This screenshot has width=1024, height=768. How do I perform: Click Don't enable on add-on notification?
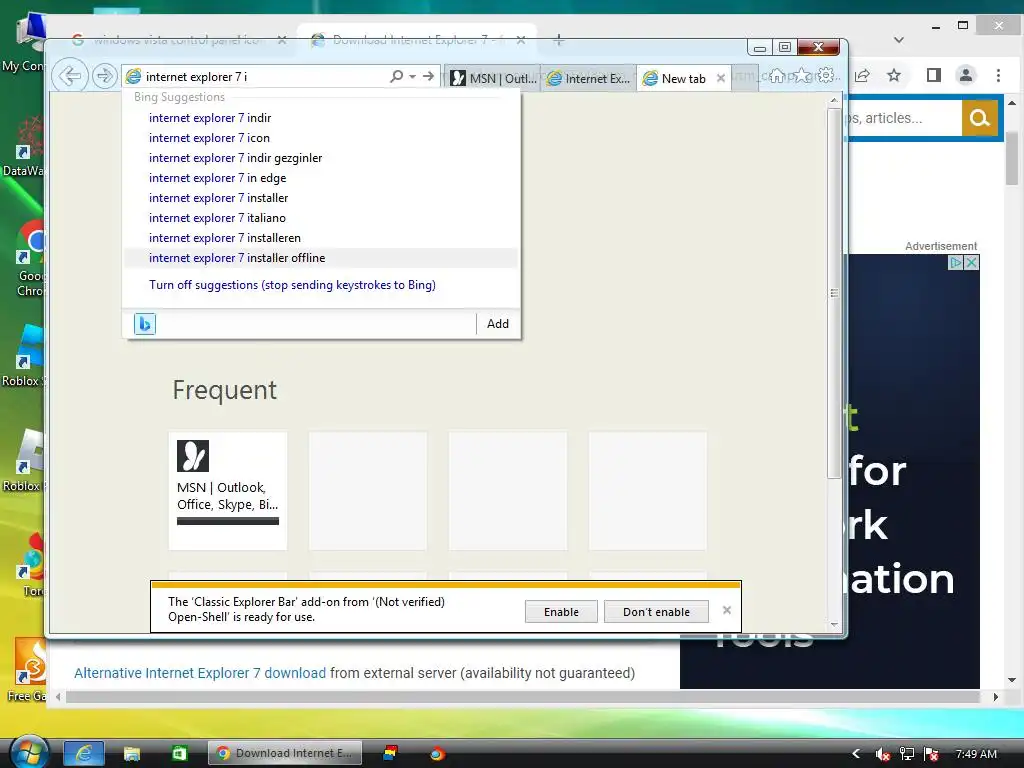point(656,612)
